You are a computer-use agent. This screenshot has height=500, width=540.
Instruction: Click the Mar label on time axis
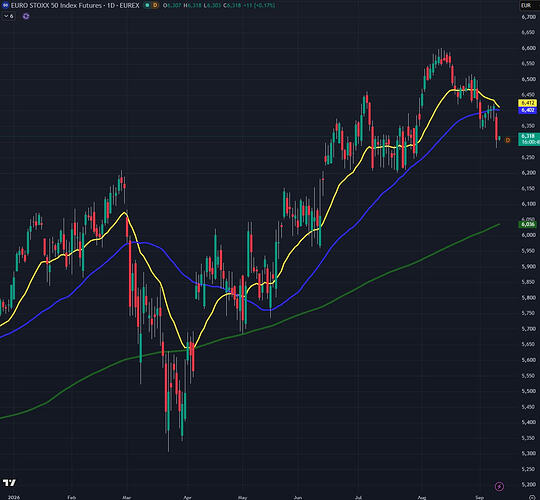click(127, 497)
